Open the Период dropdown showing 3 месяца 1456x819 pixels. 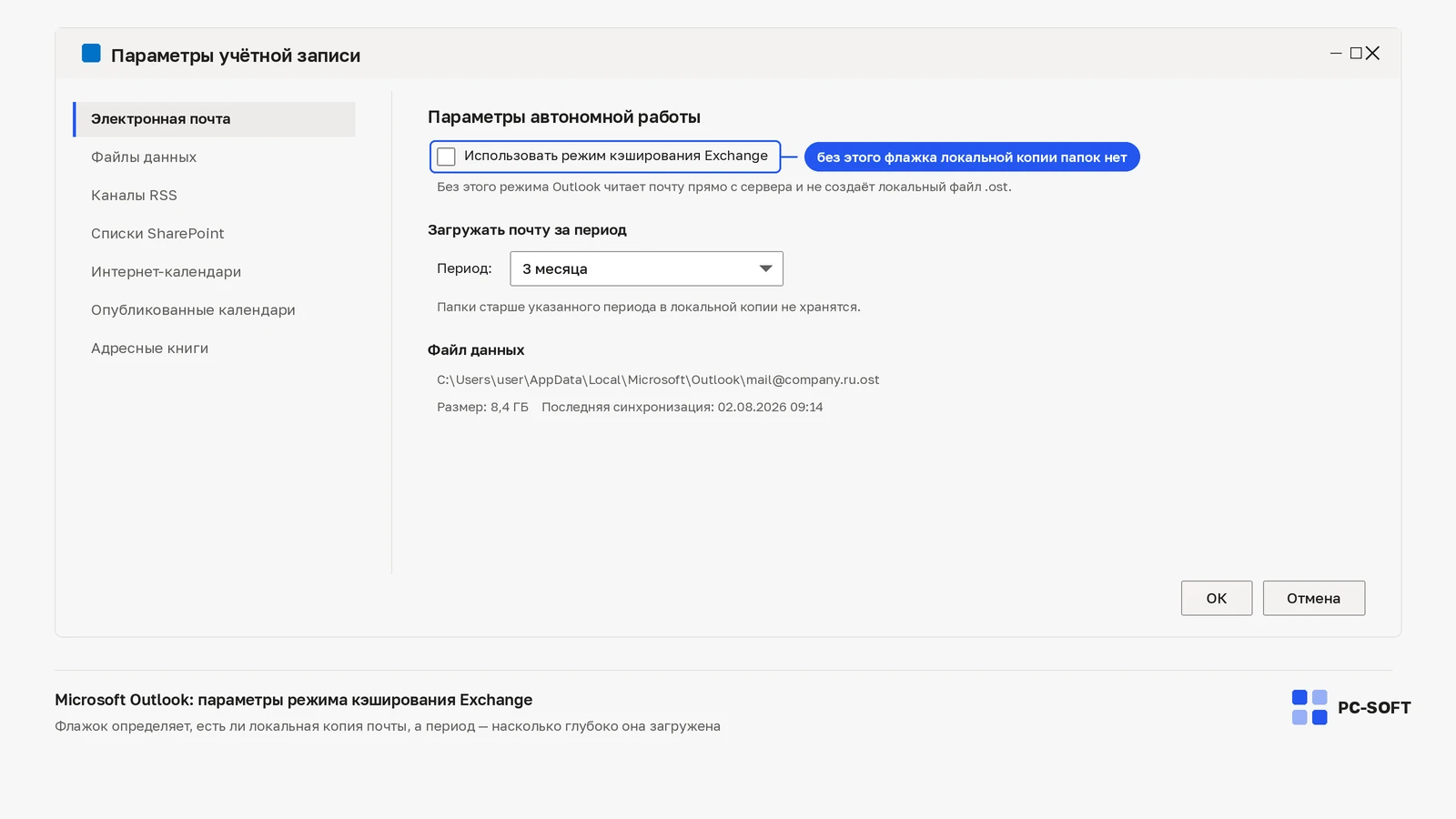click(x=646, y=268)
